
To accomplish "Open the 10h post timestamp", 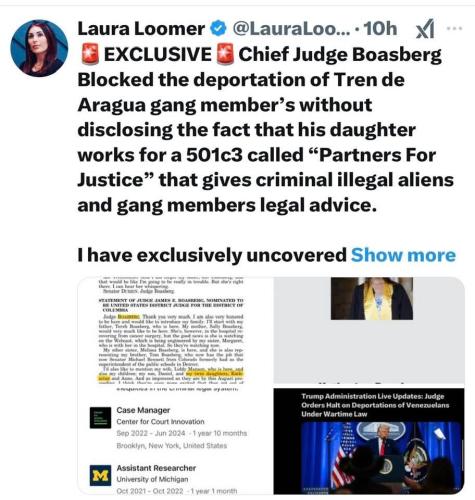I will click(x=380, y=29).
